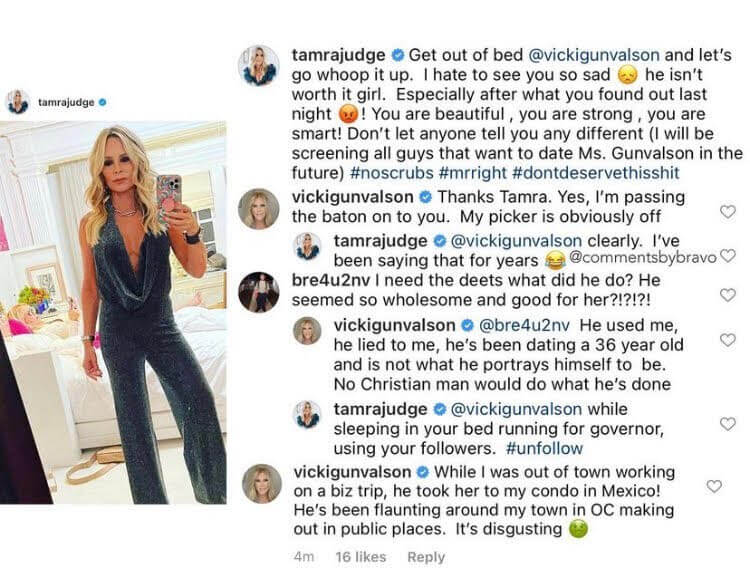Click Reply under the last comment
Viewport: 750px width, 568px height.
click(x=426, y=557)
